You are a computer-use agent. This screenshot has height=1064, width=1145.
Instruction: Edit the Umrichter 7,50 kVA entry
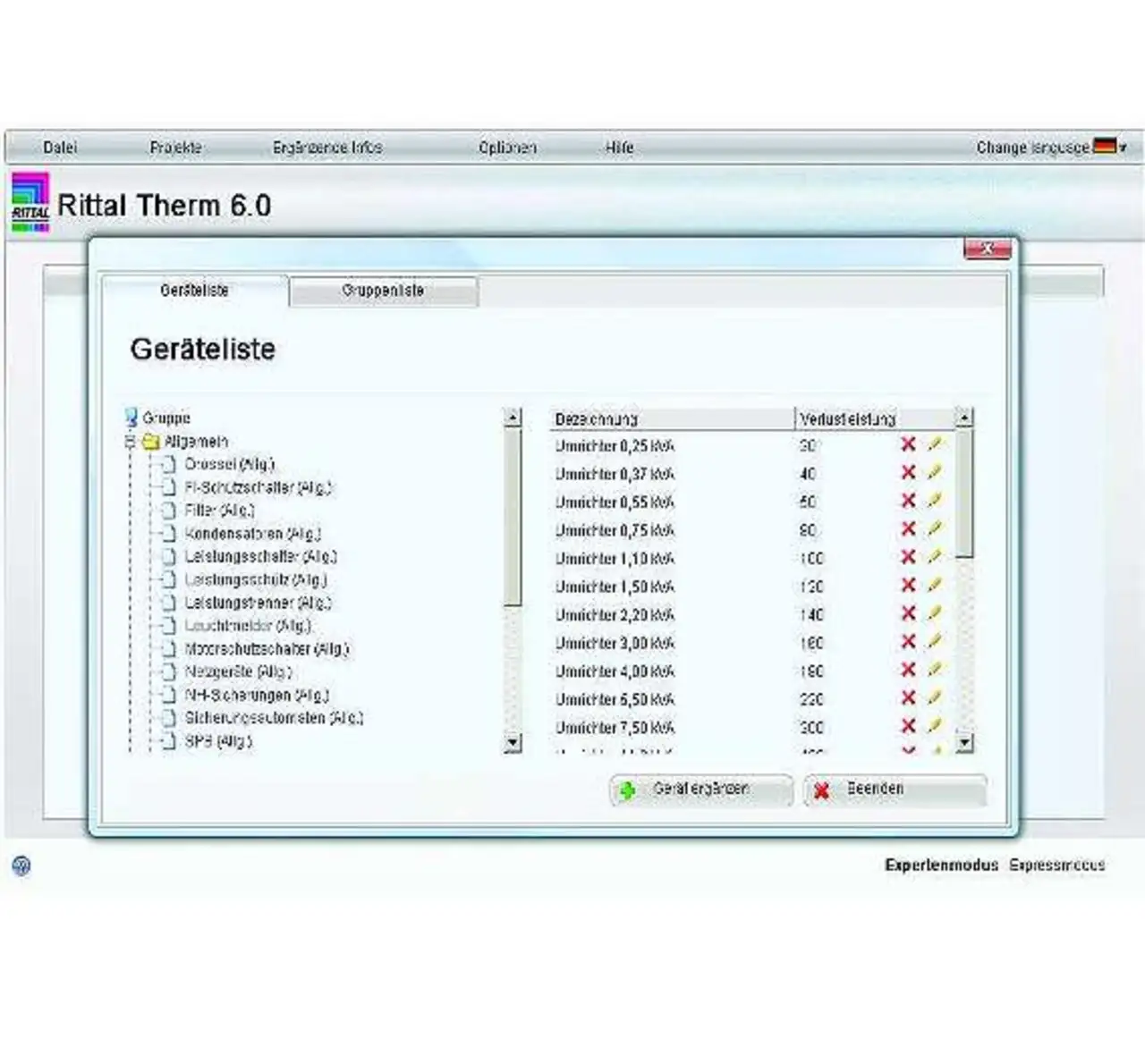[x=935, y=726]
